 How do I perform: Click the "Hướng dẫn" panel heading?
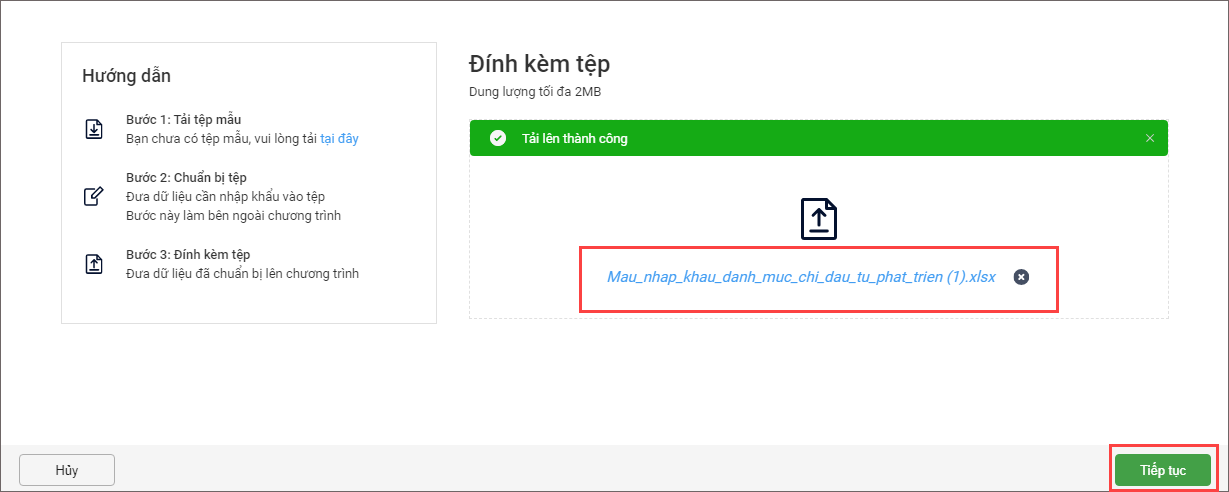point(126,76)
